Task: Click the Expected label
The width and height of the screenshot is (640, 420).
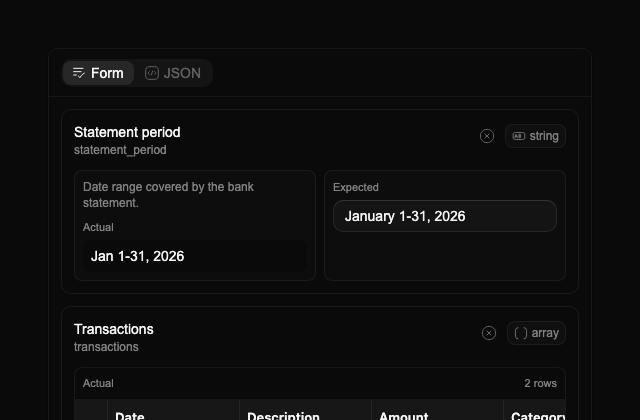Action: click(356, 187)
